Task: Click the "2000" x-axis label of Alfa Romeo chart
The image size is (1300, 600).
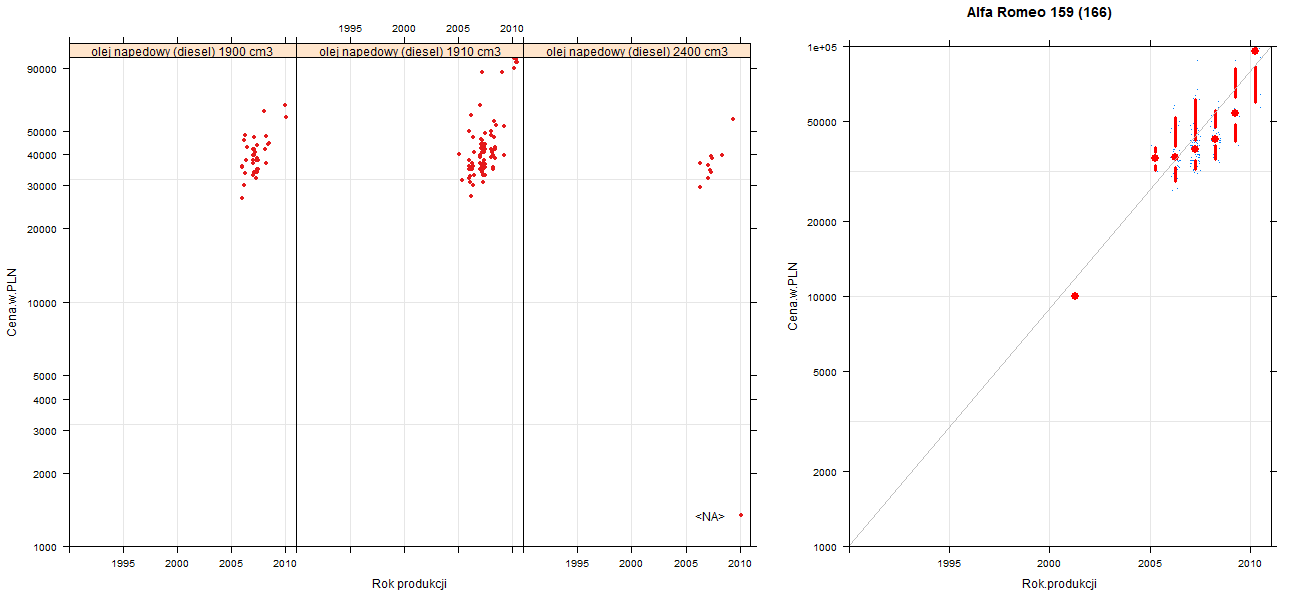Action: point(1049,564)
